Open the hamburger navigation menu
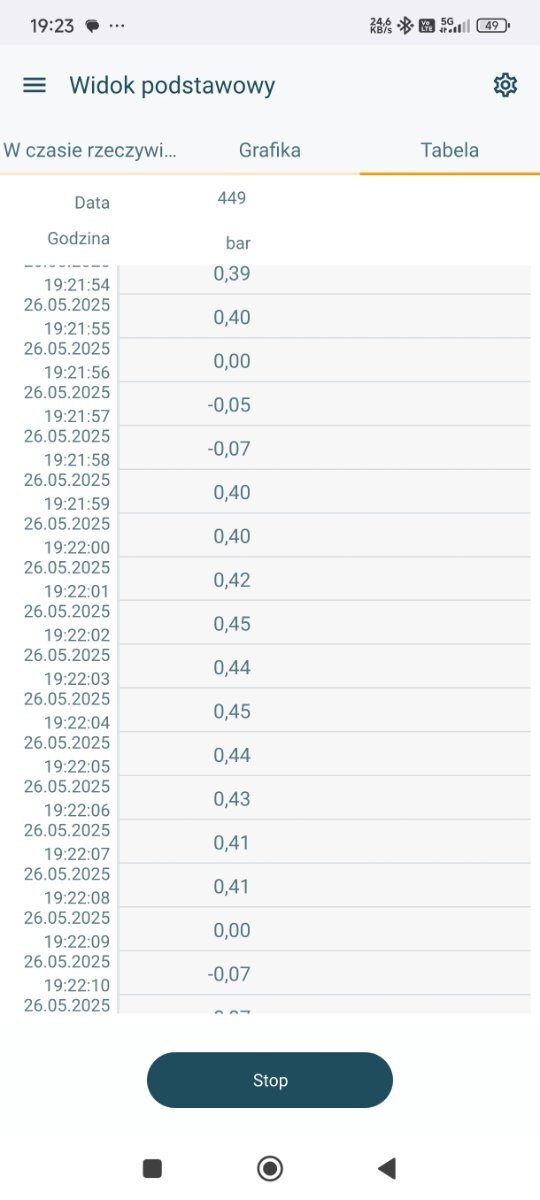The height and width of the screenshot is (1200, 540). pyautogui.click(x=34, y=85)
